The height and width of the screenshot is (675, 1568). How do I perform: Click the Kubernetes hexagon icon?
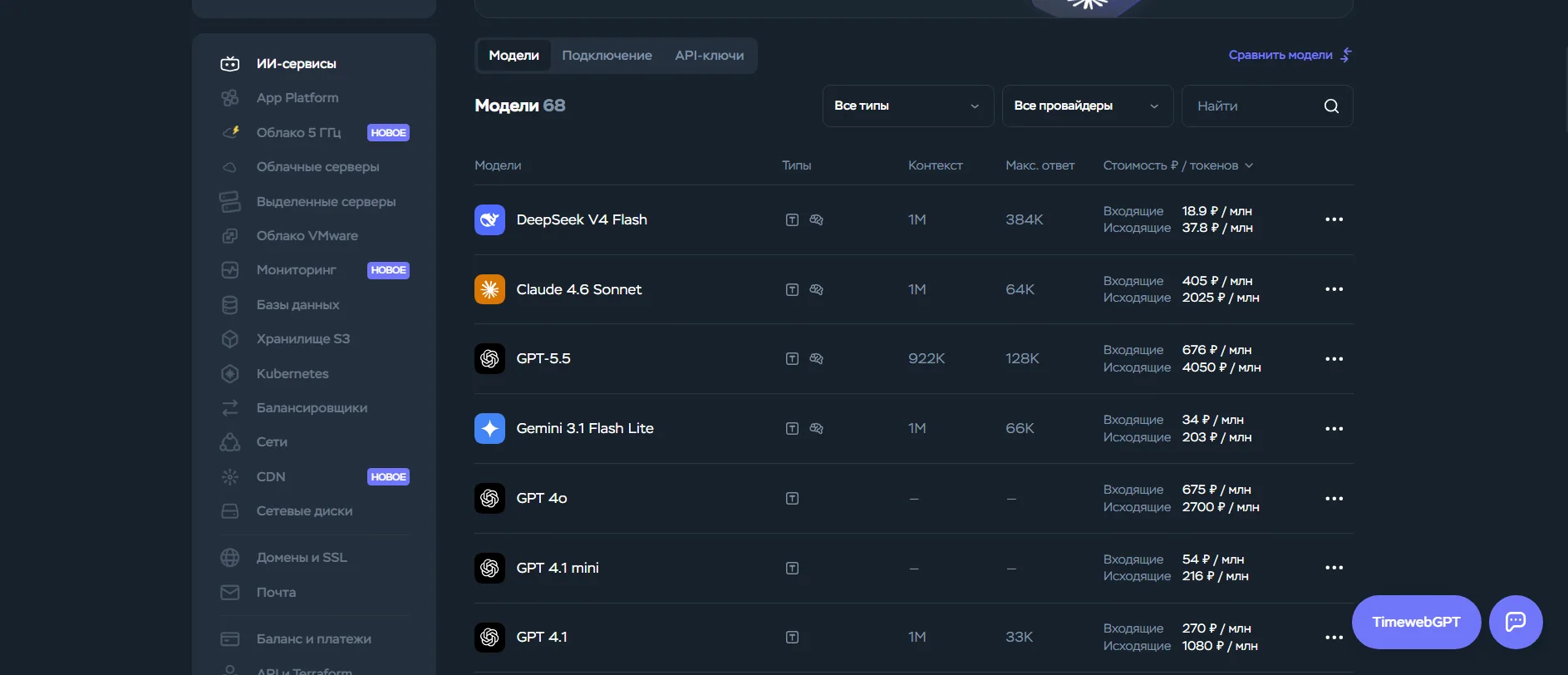(x=230, y=374)
